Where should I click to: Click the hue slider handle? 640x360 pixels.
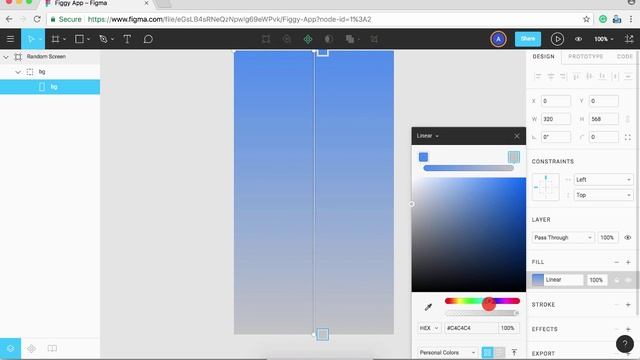(x=489, y=303)
